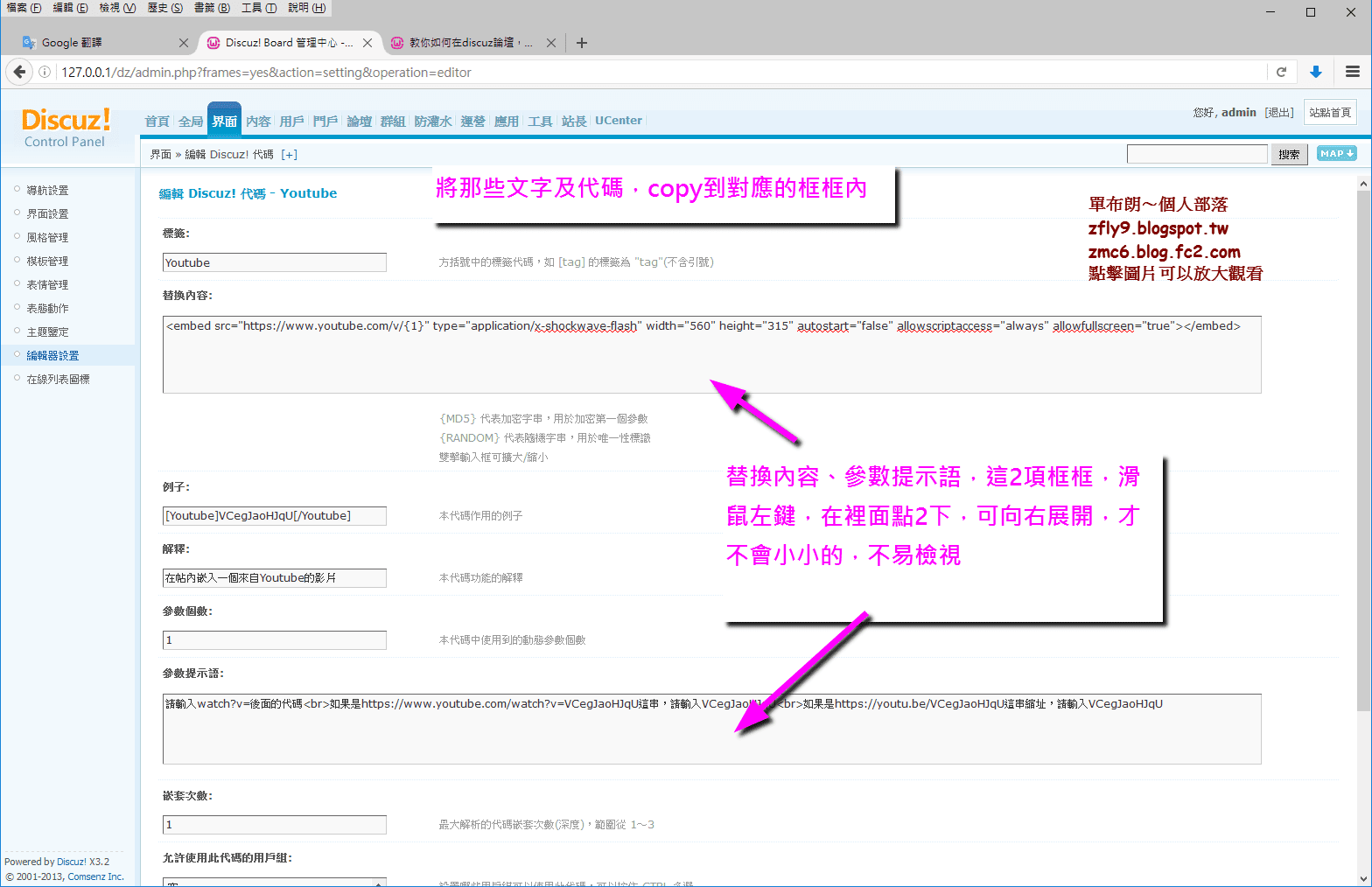The width and height of the screenshot is (1372, 887).
Task: Open 在線列表圖標 in sidebar
Action: [x=58, y=380]
